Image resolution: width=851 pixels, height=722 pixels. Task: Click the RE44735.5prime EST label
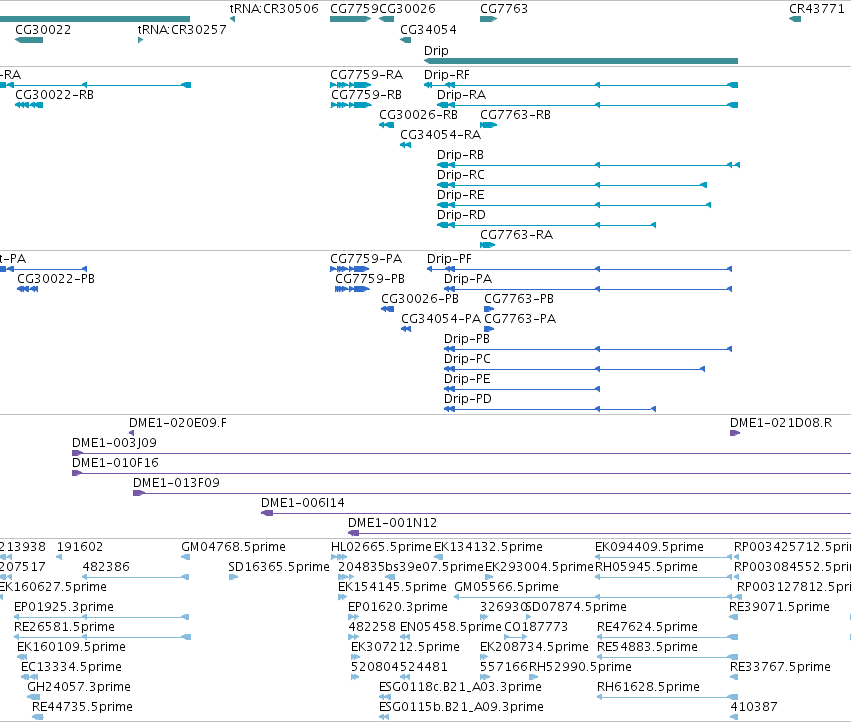[x=82, y=707]
